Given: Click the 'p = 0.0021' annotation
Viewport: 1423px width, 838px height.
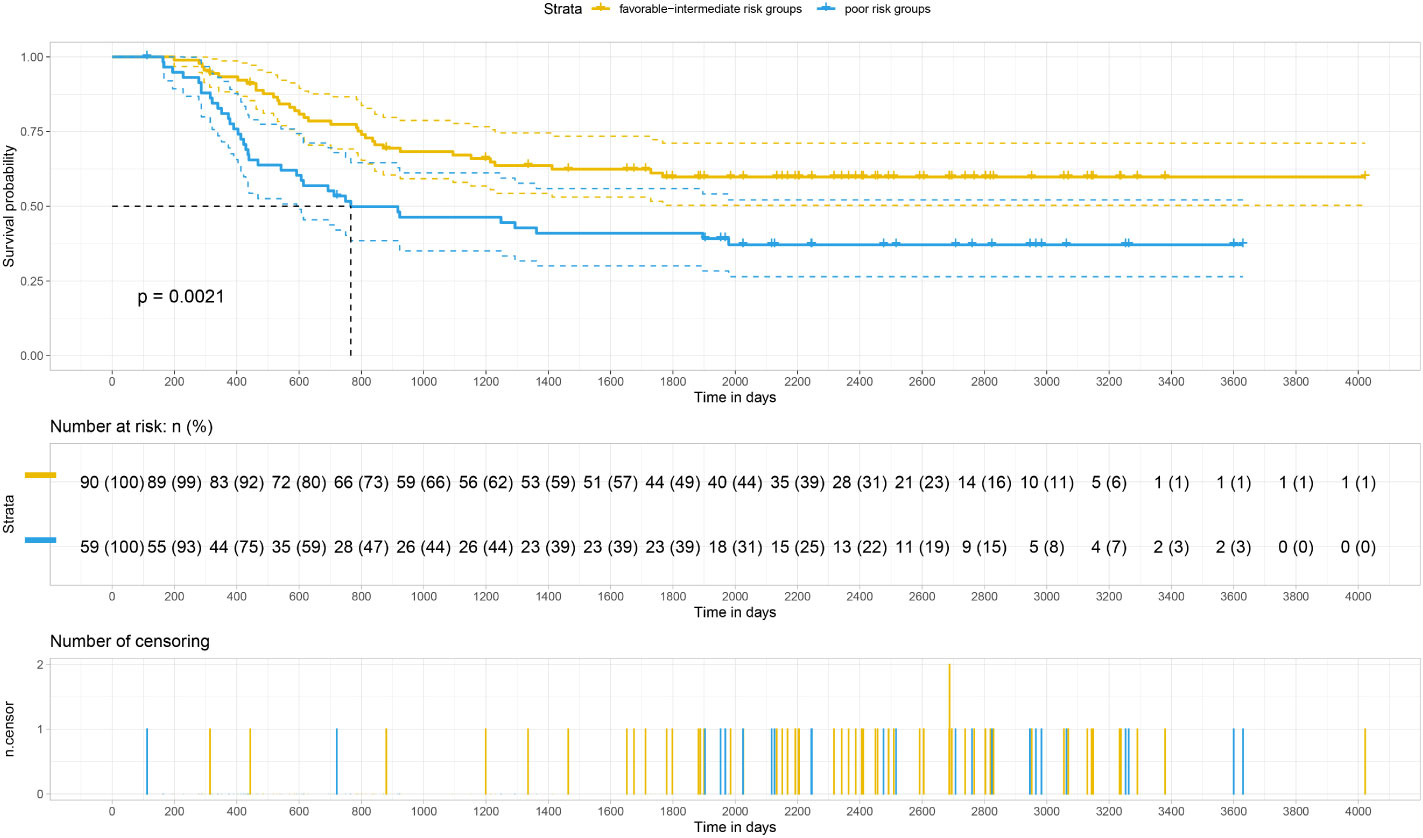Looking at the screenshot, I should pyautogui.click(x=181, y=297).
